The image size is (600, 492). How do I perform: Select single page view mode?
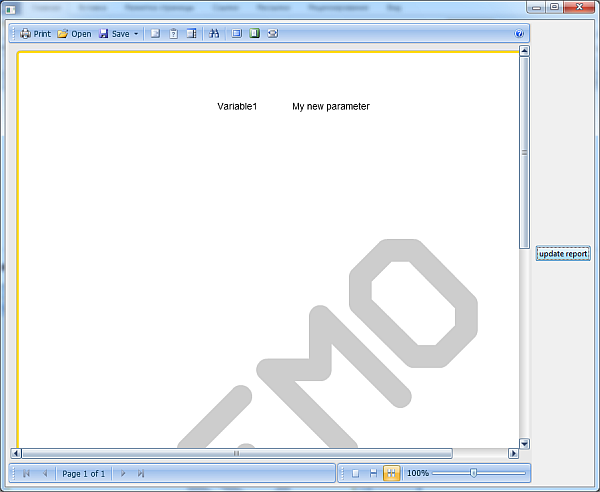(x=355, y=473)
